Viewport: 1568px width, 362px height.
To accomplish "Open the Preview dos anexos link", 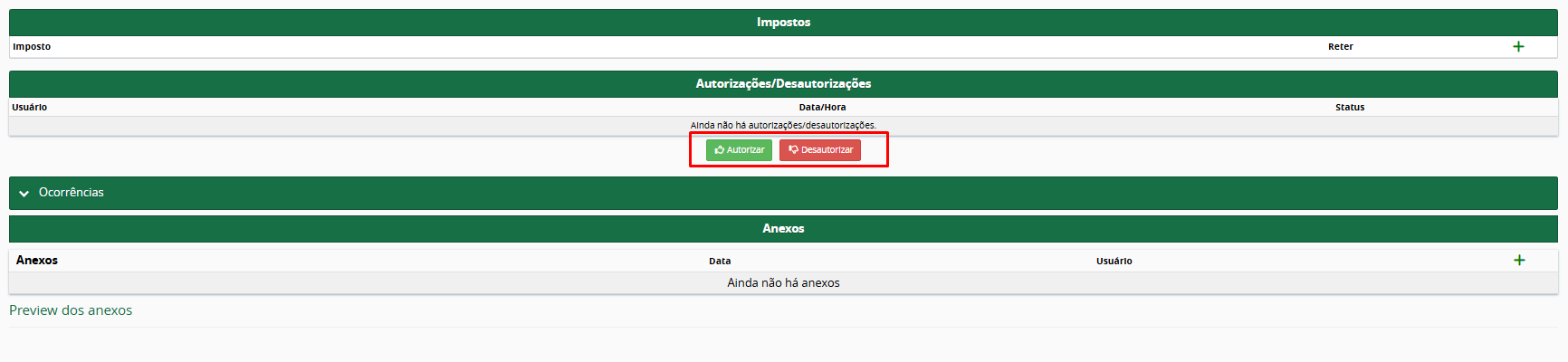I will (71, 310).
